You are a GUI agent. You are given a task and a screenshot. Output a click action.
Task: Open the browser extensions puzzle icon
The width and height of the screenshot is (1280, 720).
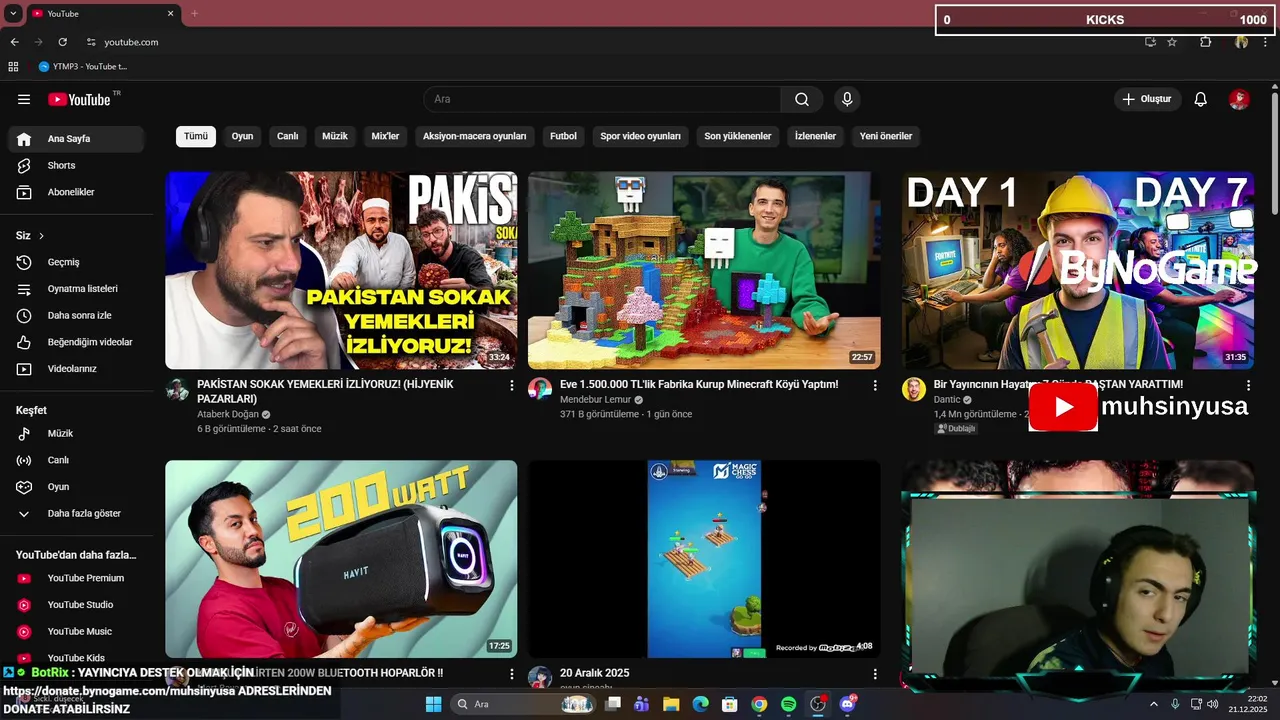click(1205, 42)
